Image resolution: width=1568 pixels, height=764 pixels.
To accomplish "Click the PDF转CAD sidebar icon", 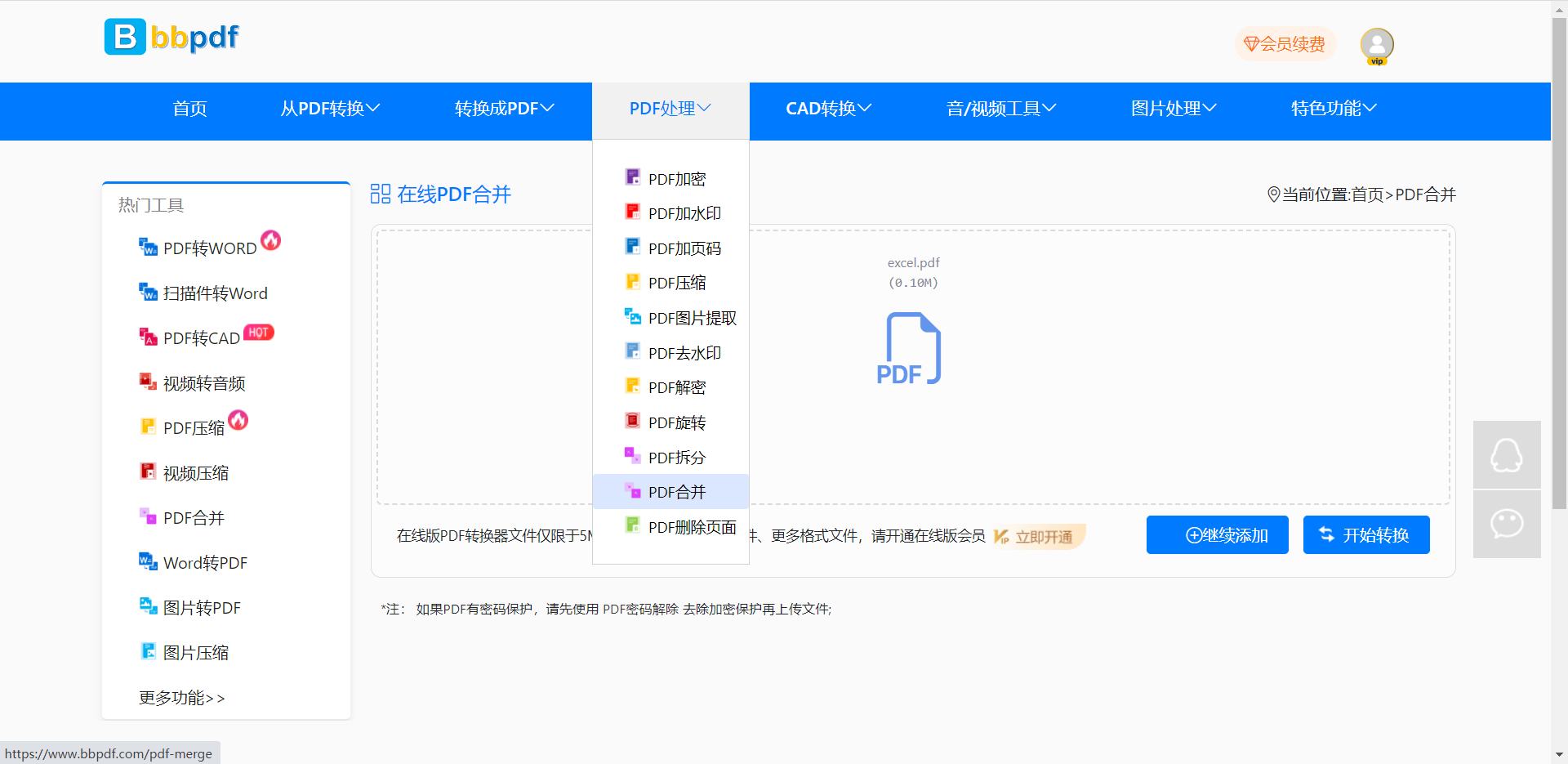I will [x=148, y=337].
